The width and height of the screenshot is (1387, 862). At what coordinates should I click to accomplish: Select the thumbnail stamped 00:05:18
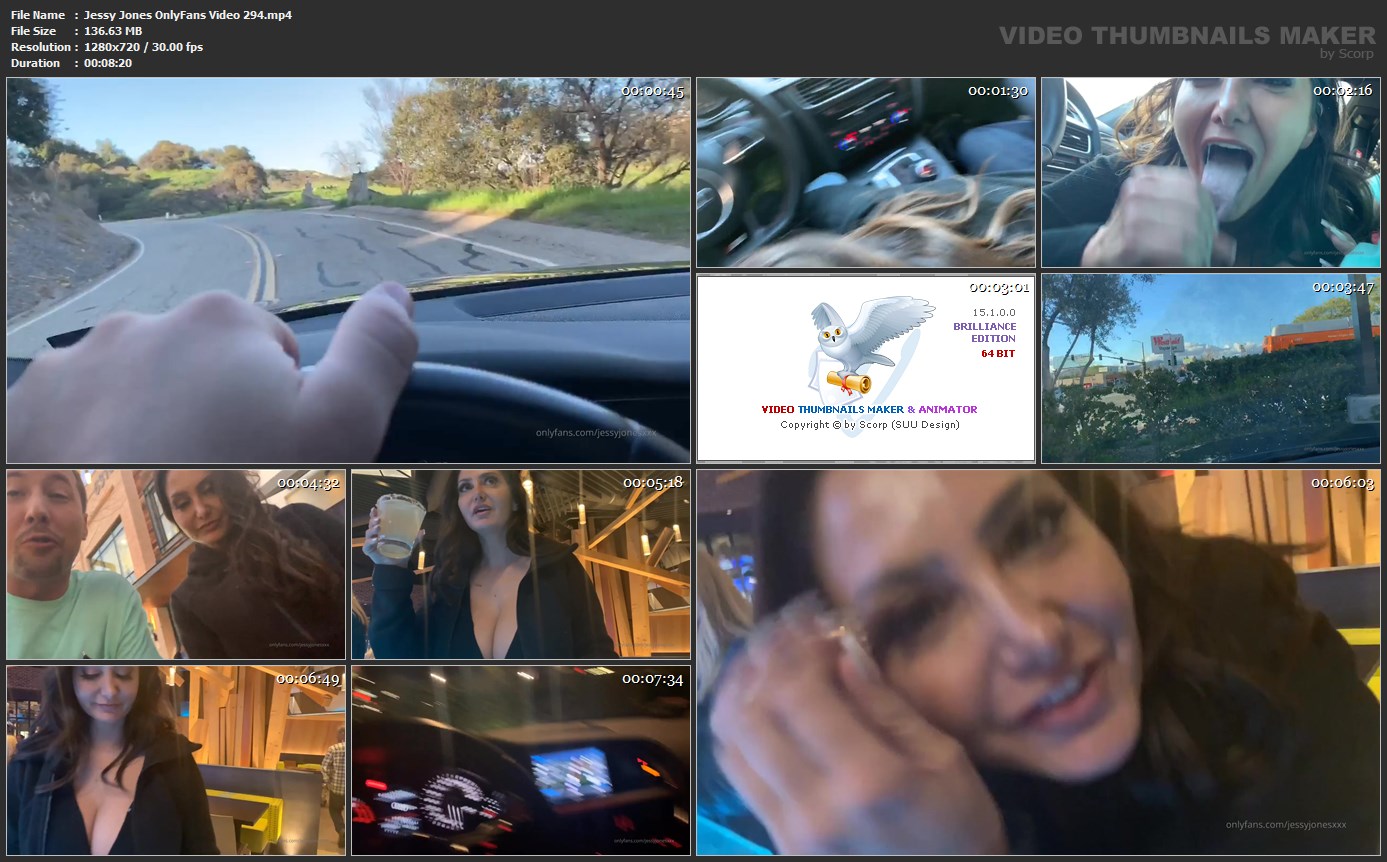click(x=520, y=564)
